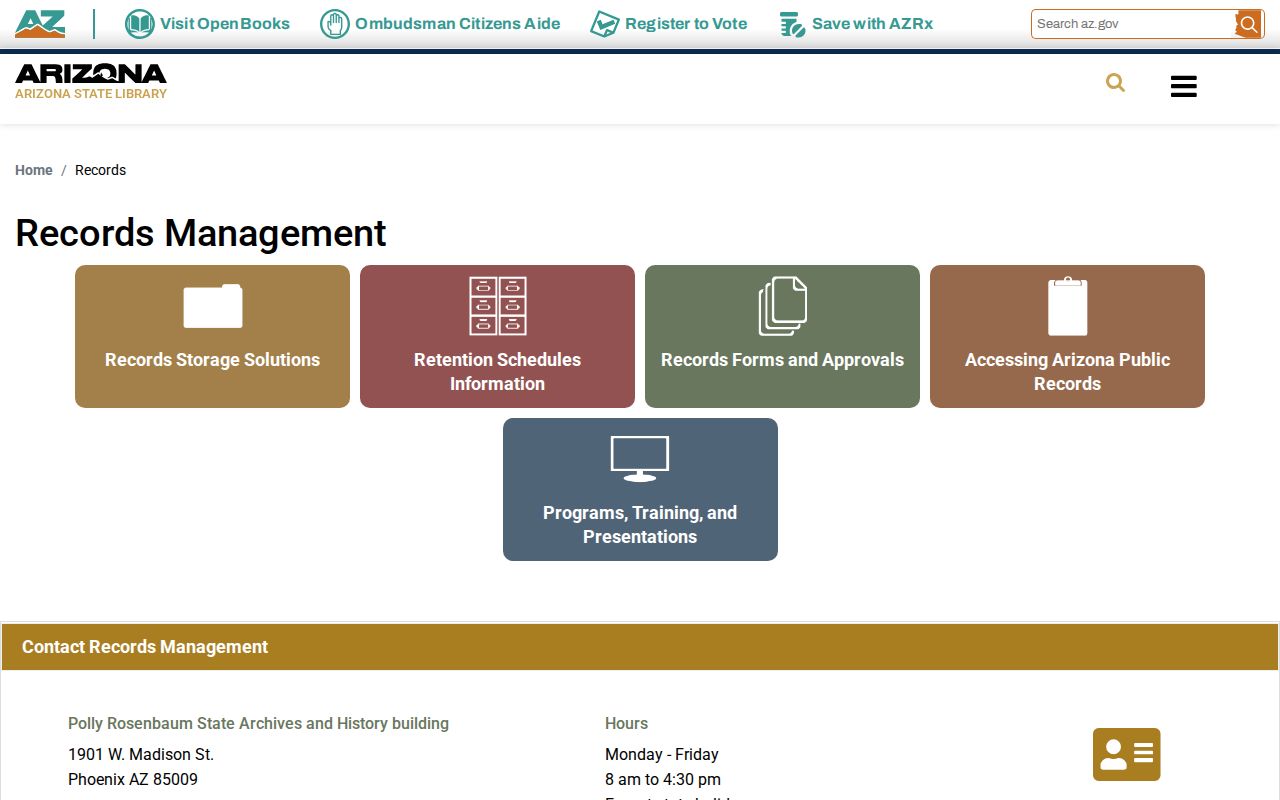Click the Phoenix AZ 85009 line
1280x800 pixels.
pyautogui.click(x=133, y=779)
